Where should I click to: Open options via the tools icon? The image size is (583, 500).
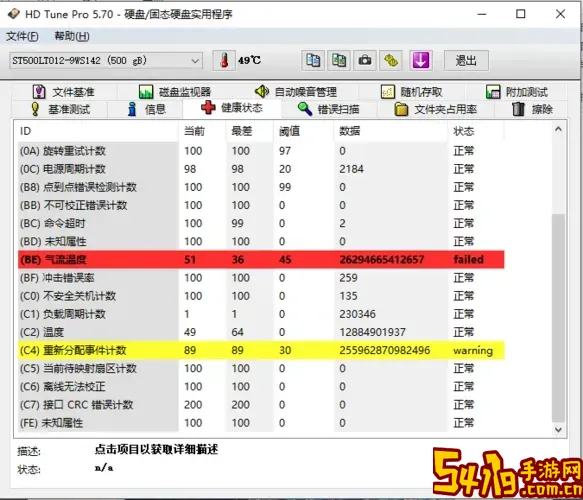(391, 60)
